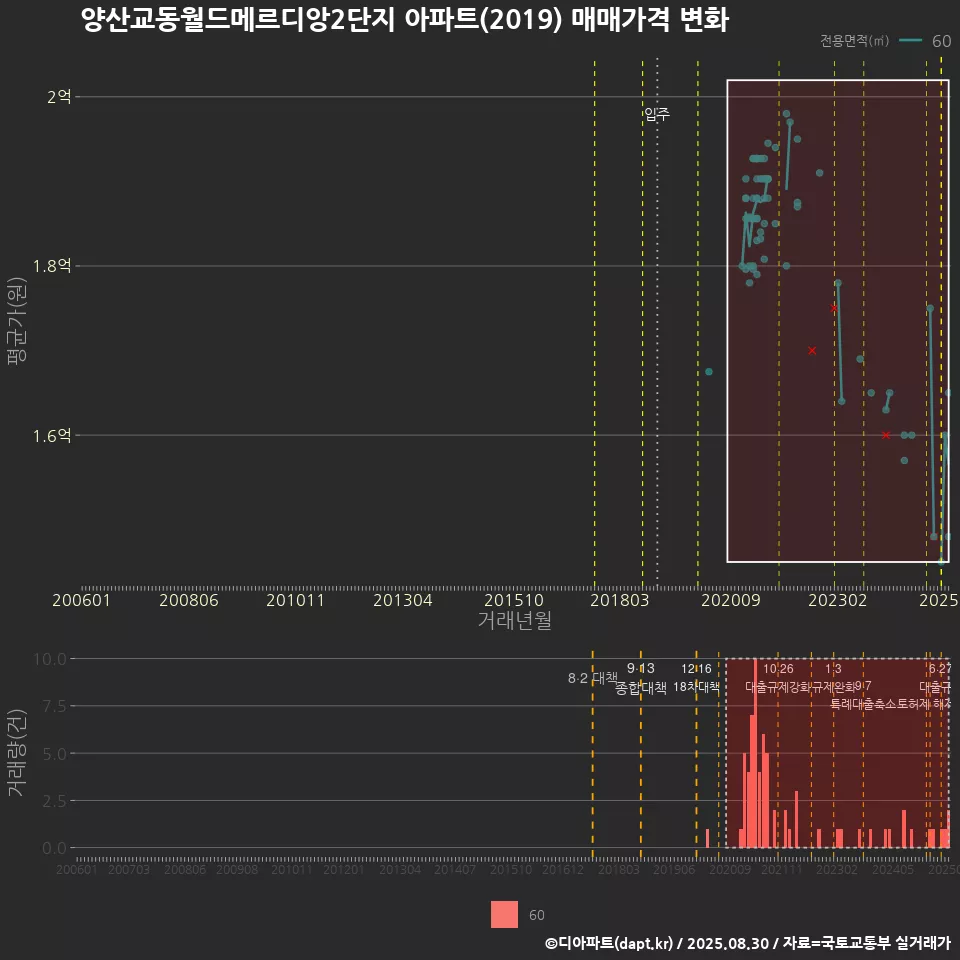The image size is (960, 960).
Task: Click the 10.0 volume axis label
Action: tap(50, 659)
